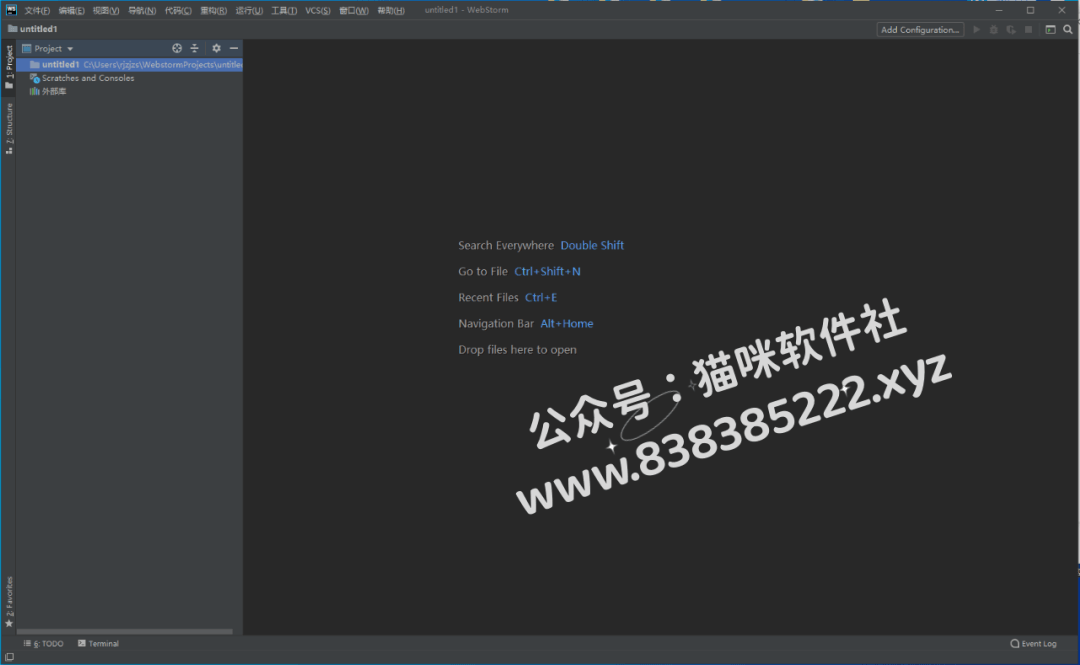The image size is (1080, 665).
Task: Open the Event Log
Action: pyautogui.click(x=1033, y=644)
